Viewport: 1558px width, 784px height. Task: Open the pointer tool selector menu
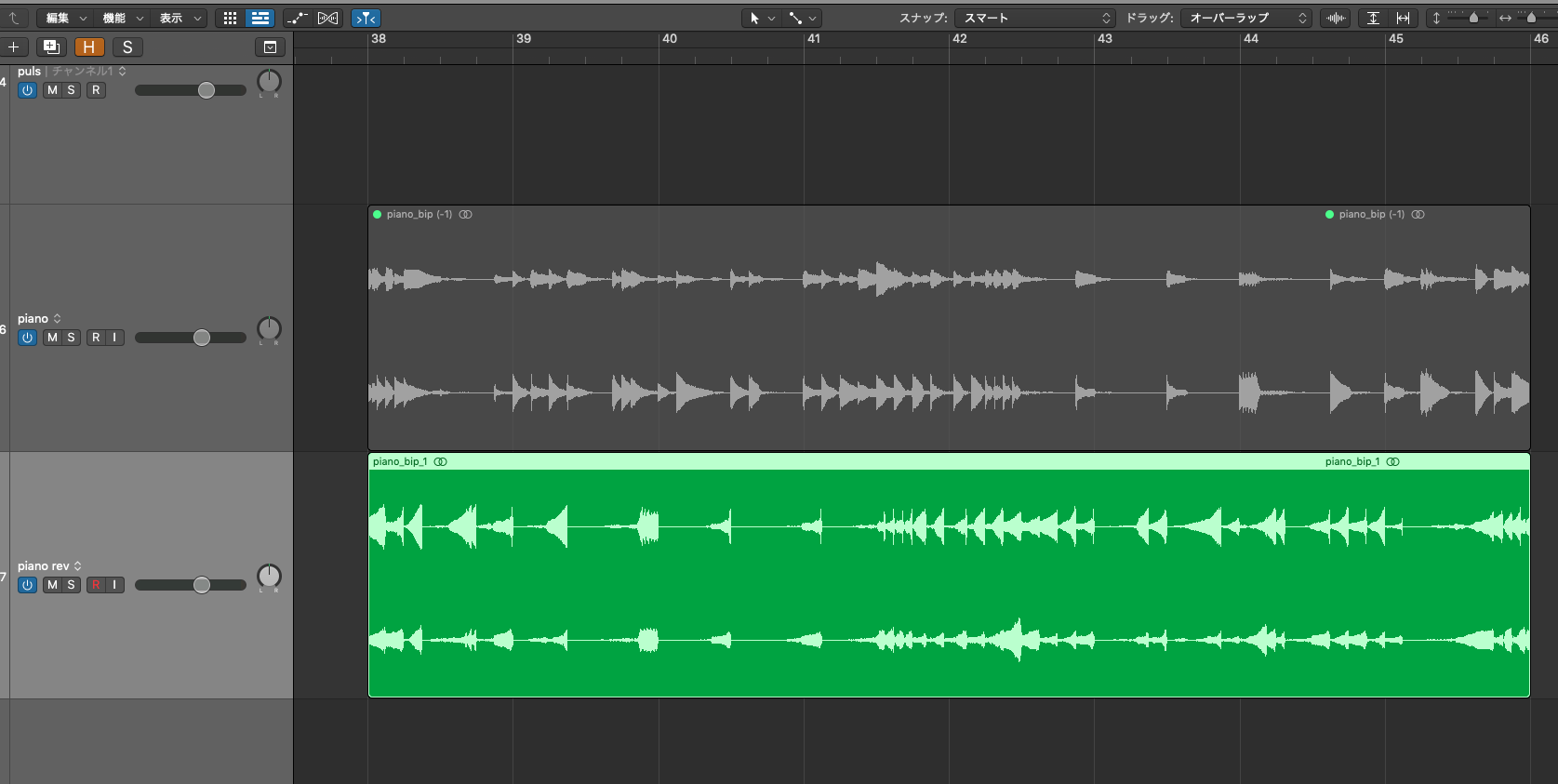point(762,18)
